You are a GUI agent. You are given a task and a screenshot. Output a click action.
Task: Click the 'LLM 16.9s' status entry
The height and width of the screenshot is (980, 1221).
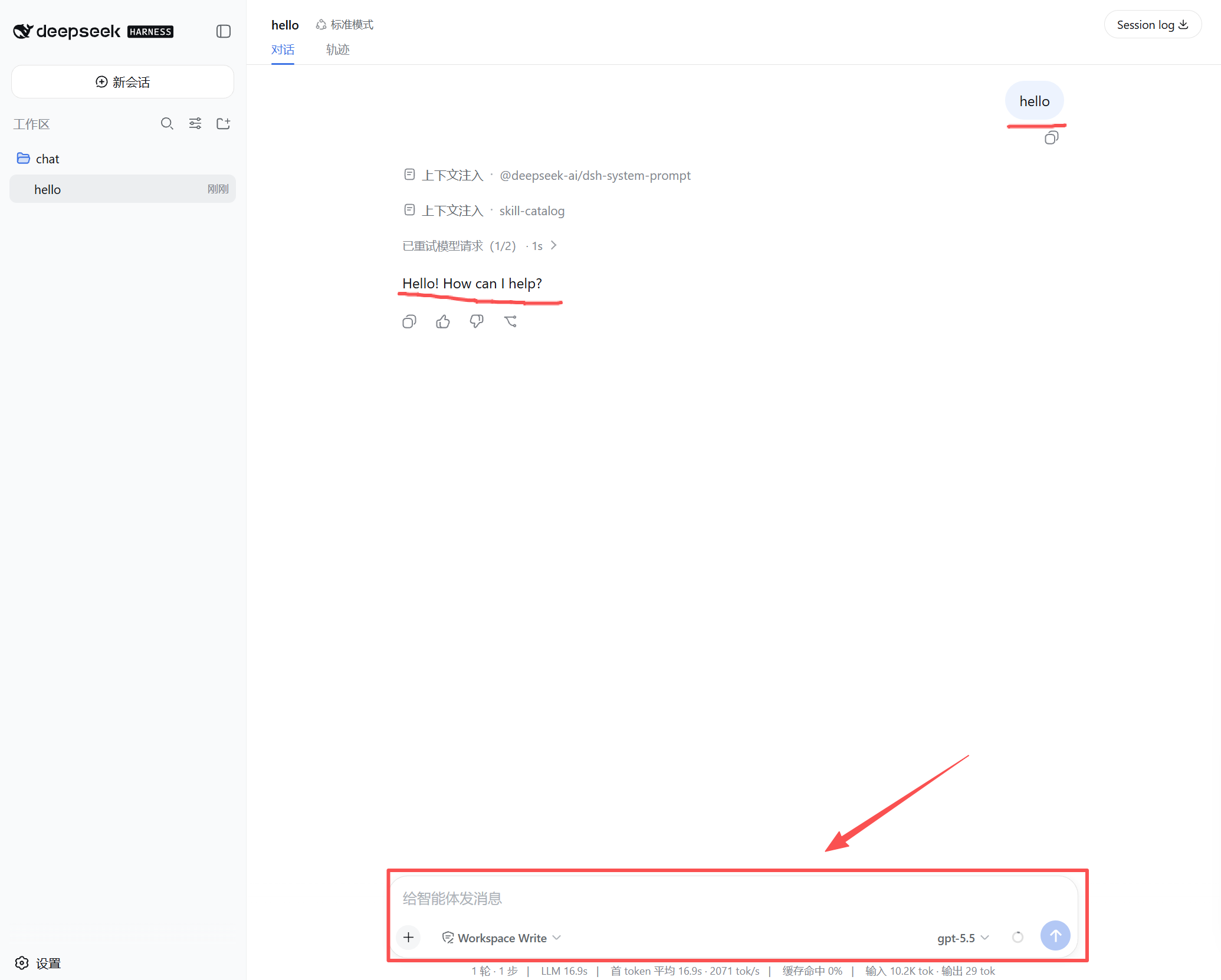[564, 971]
